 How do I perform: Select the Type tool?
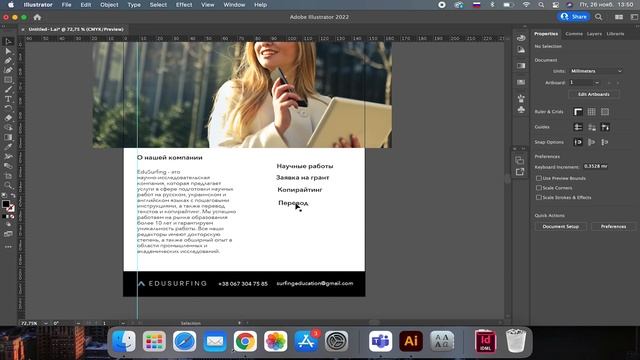8,99
